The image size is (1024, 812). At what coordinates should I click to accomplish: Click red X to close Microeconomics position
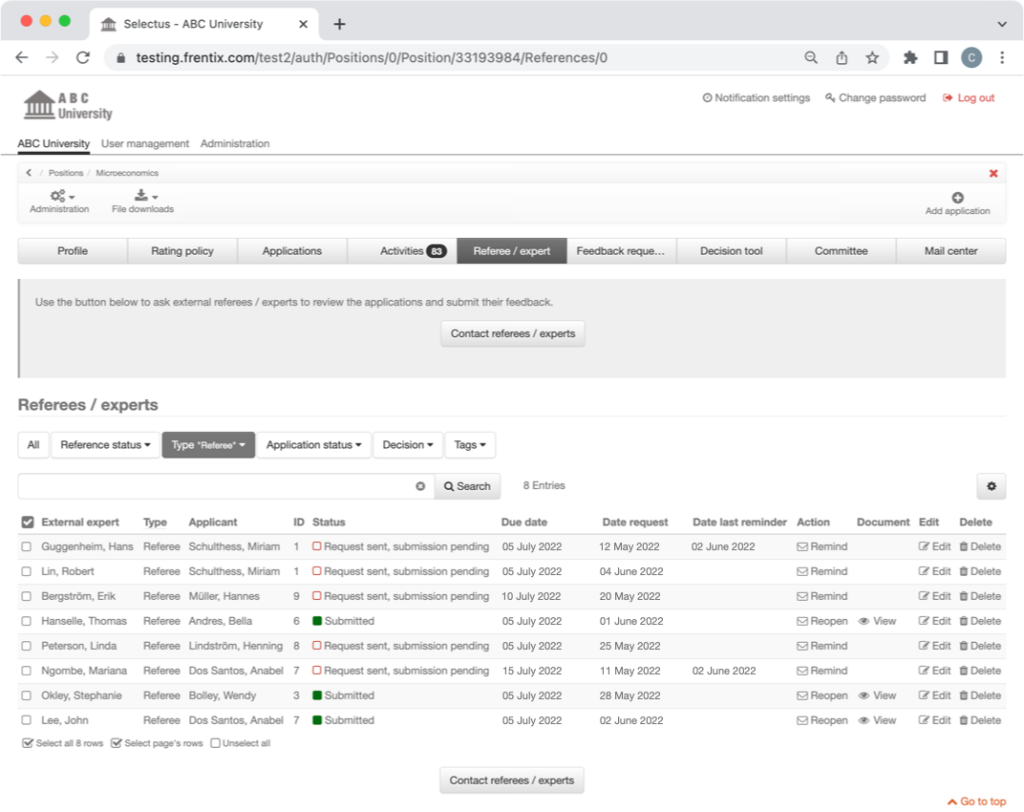point(993,173)
